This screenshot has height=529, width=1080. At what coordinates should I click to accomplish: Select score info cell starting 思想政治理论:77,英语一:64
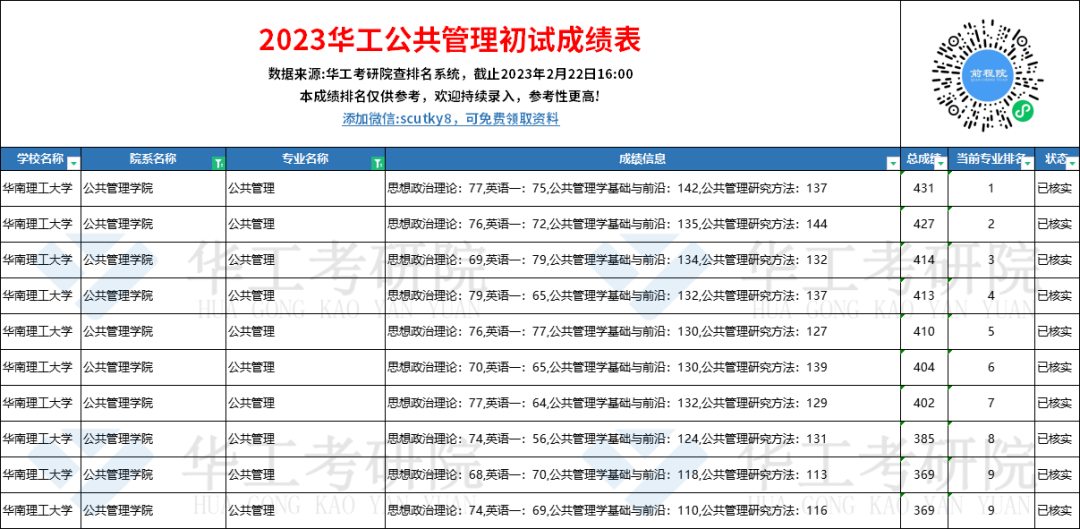pyautogui.click(x=643, y=403)
